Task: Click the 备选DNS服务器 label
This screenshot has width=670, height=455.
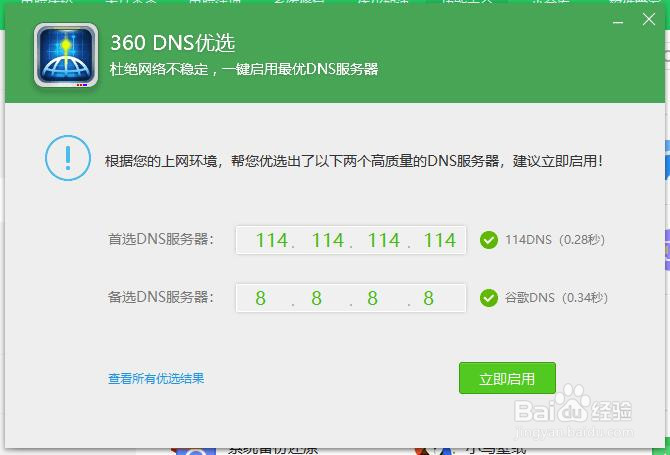Action: pos(161,297)
